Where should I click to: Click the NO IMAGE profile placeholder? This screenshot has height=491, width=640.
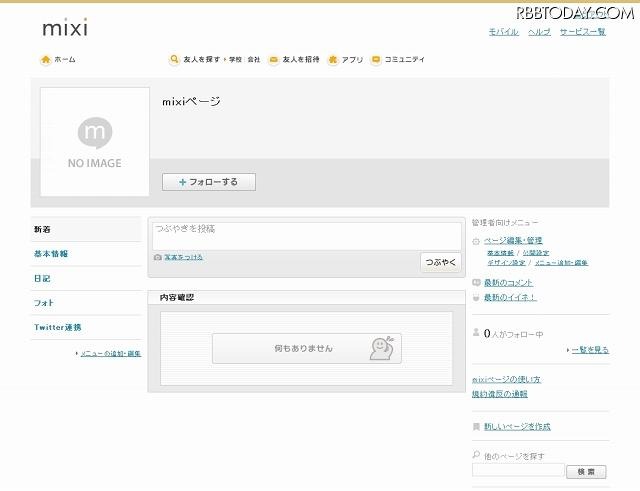point(95,142)
